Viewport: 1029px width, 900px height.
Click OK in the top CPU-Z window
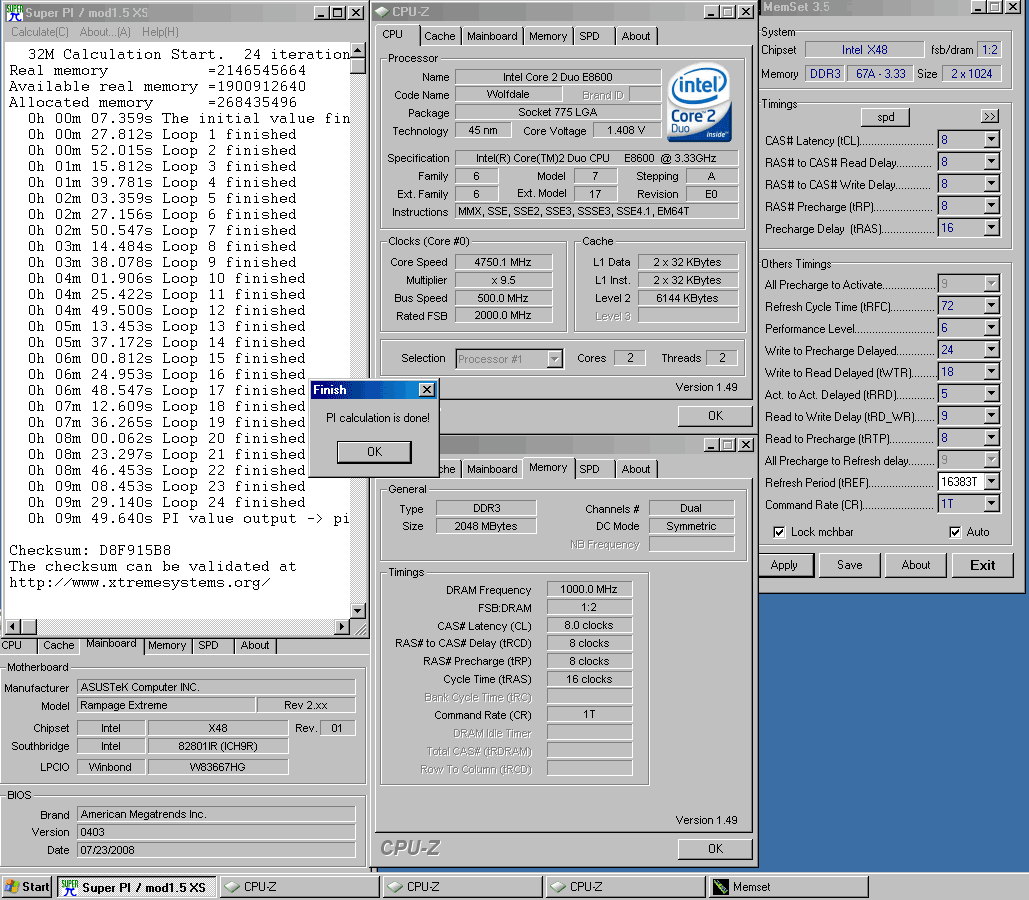(715, 416)
